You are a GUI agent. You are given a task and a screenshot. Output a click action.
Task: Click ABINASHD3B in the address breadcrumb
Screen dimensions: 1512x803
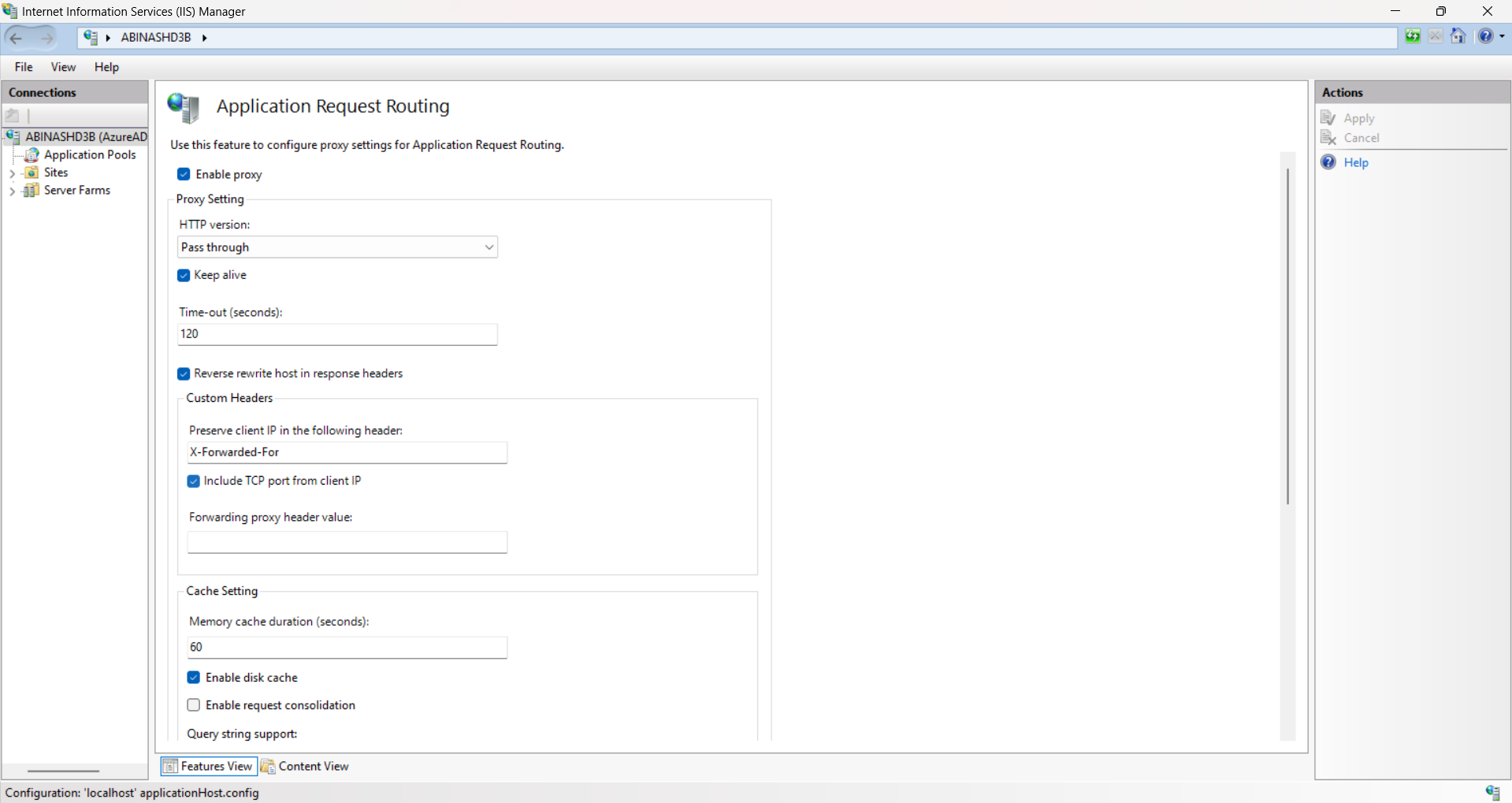pyautogui.click(x=156, y=37)
